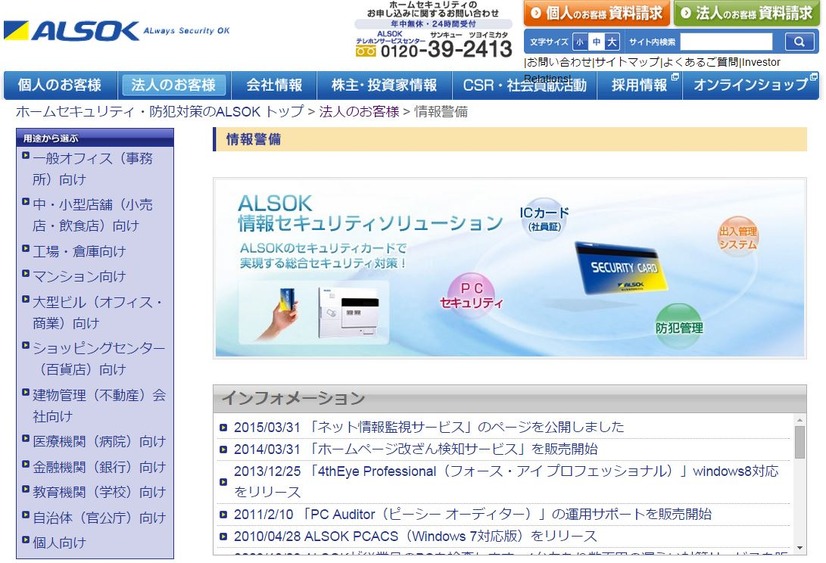This screenshot has height=563, width=826.
Task: Click breadcrumb ホームセキュリティ・防犯対策のALSOK トップ
Action: (160, 112)
